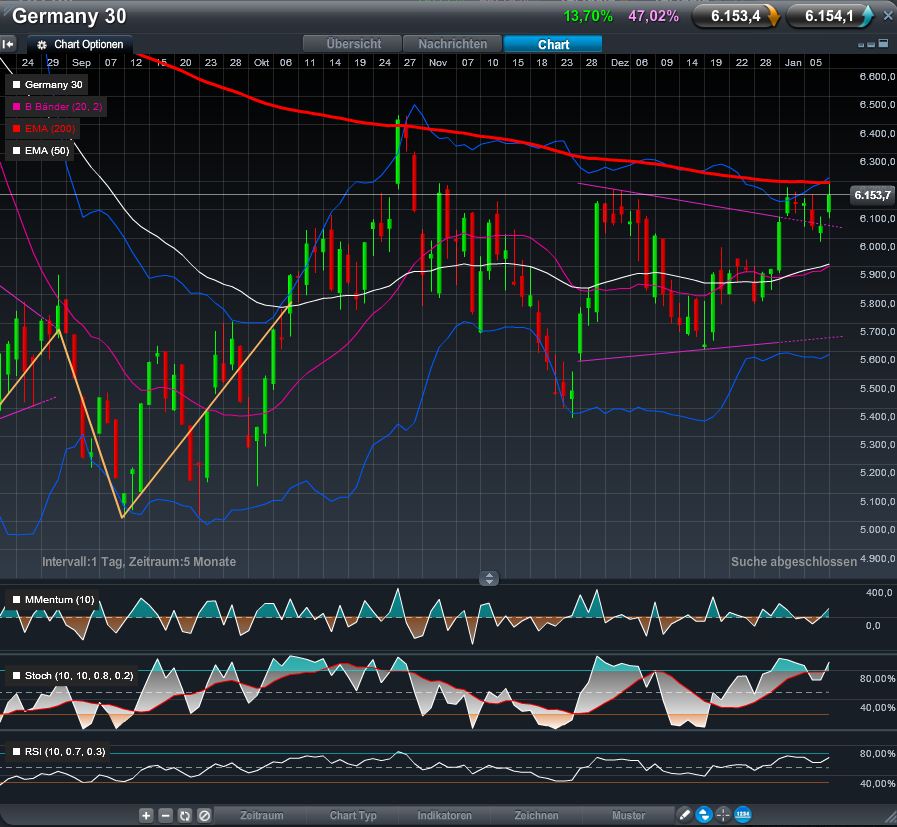Click the zoom out minus icon
This screenshot has height=827, width=897.
click(x=165, y=816)
